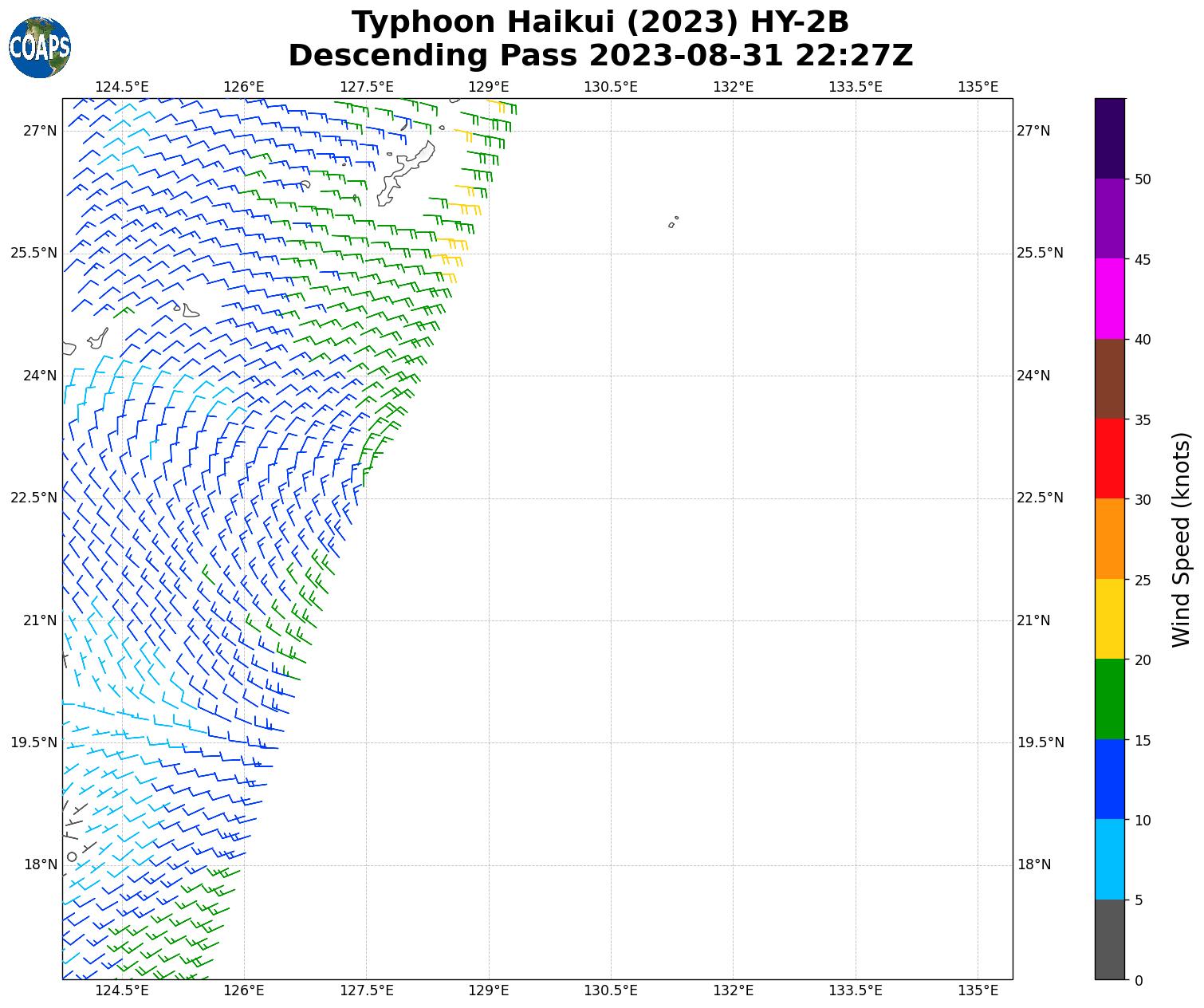
Task: Pick the magenta 40–45 knot colorbar segment
Action: click(1109, 298)
